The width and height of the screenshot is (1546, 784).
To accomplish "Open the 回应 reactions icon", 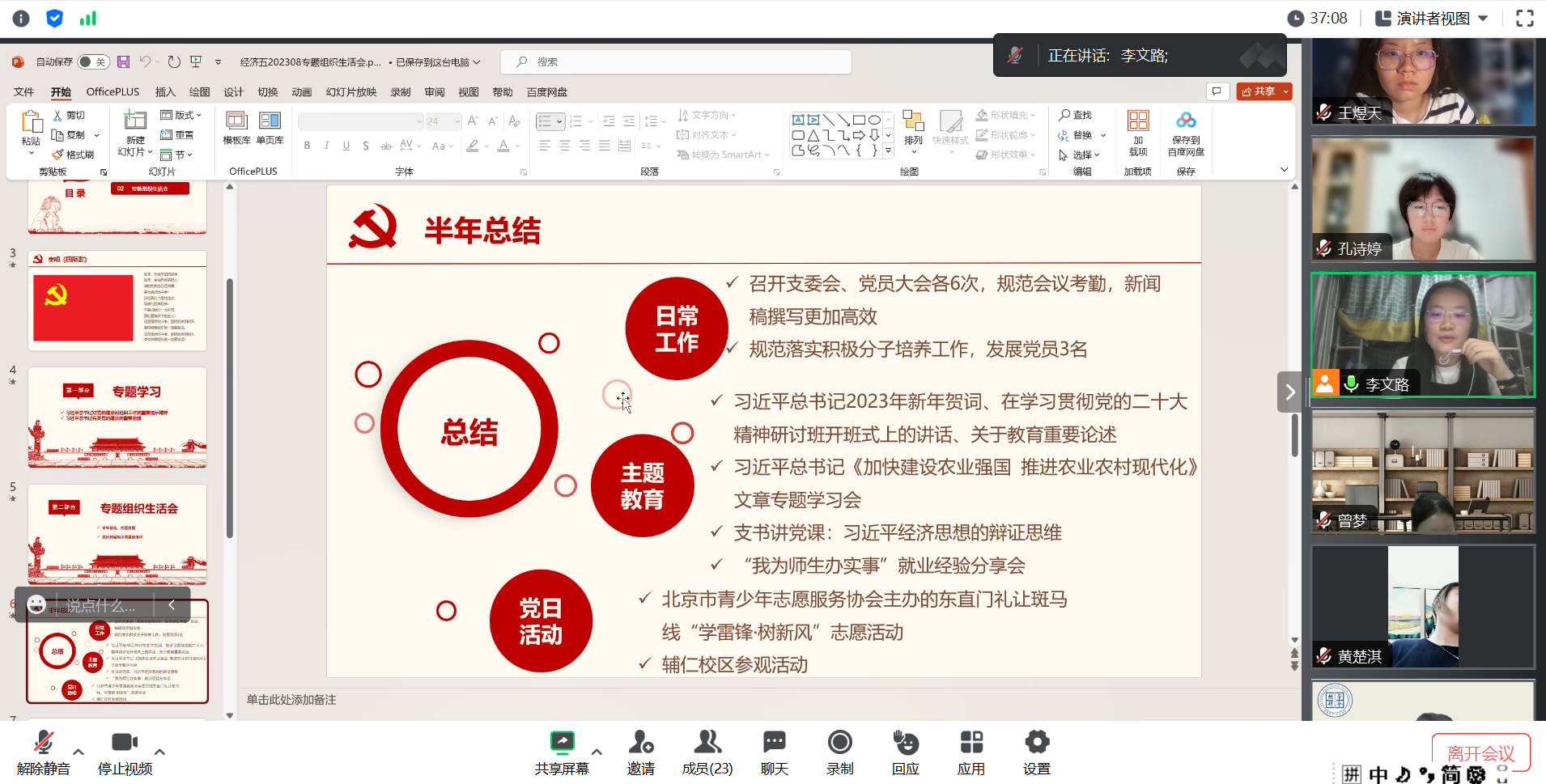I will tap(905, 742).
